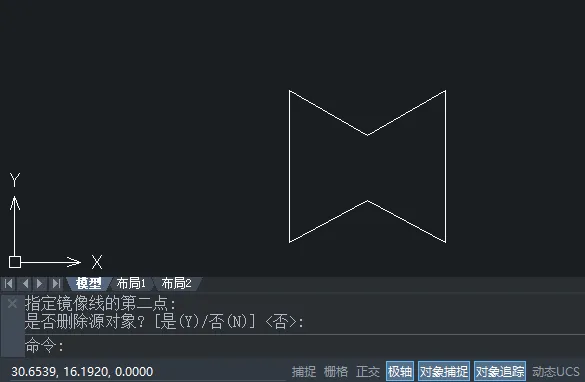Open the 布局2 layout tab
Viewport: 585px width, 382px height.
coord(177,284)
